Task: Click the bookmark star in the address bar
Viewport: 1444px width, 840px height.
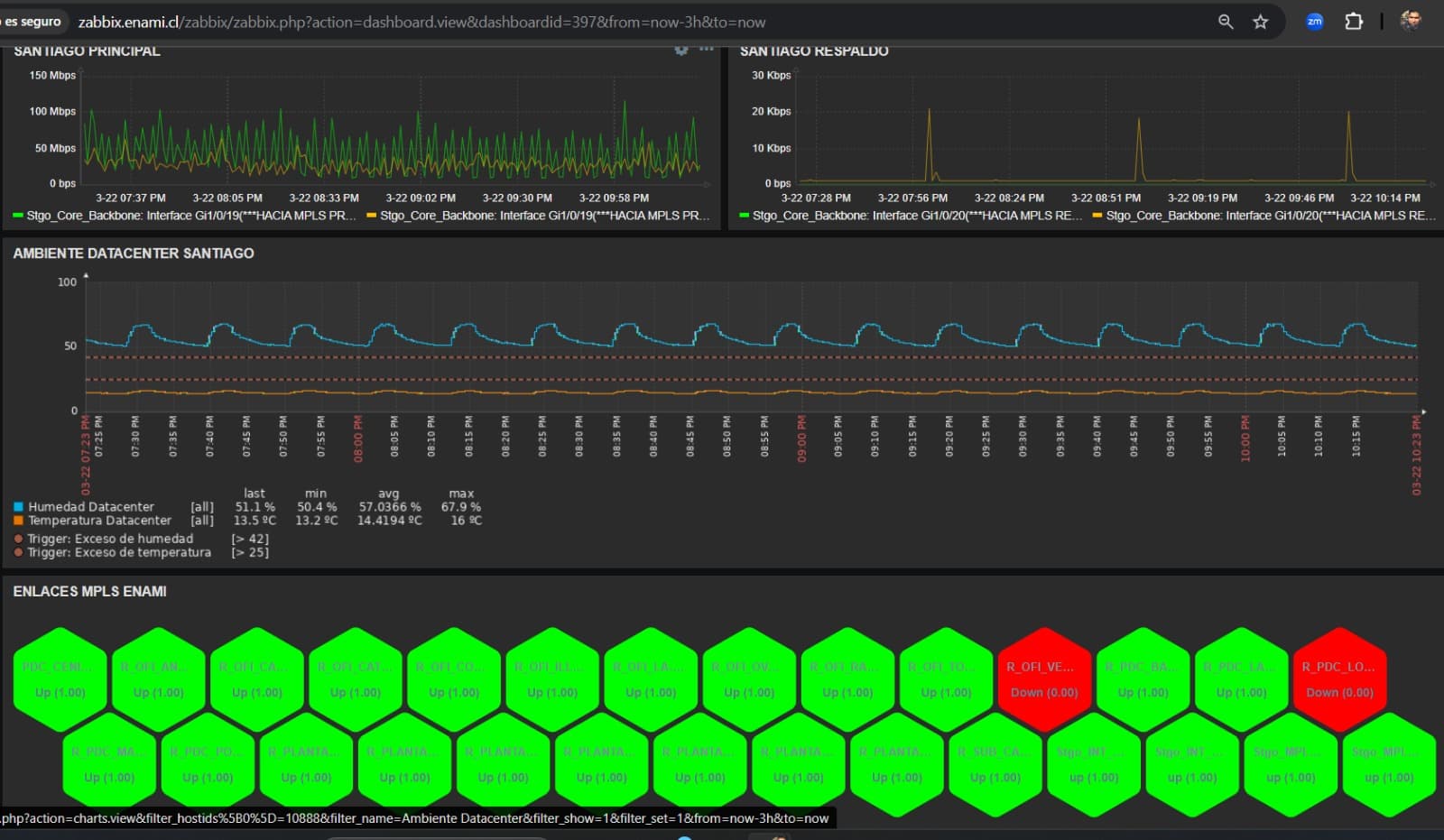Action: [1260, 21]
